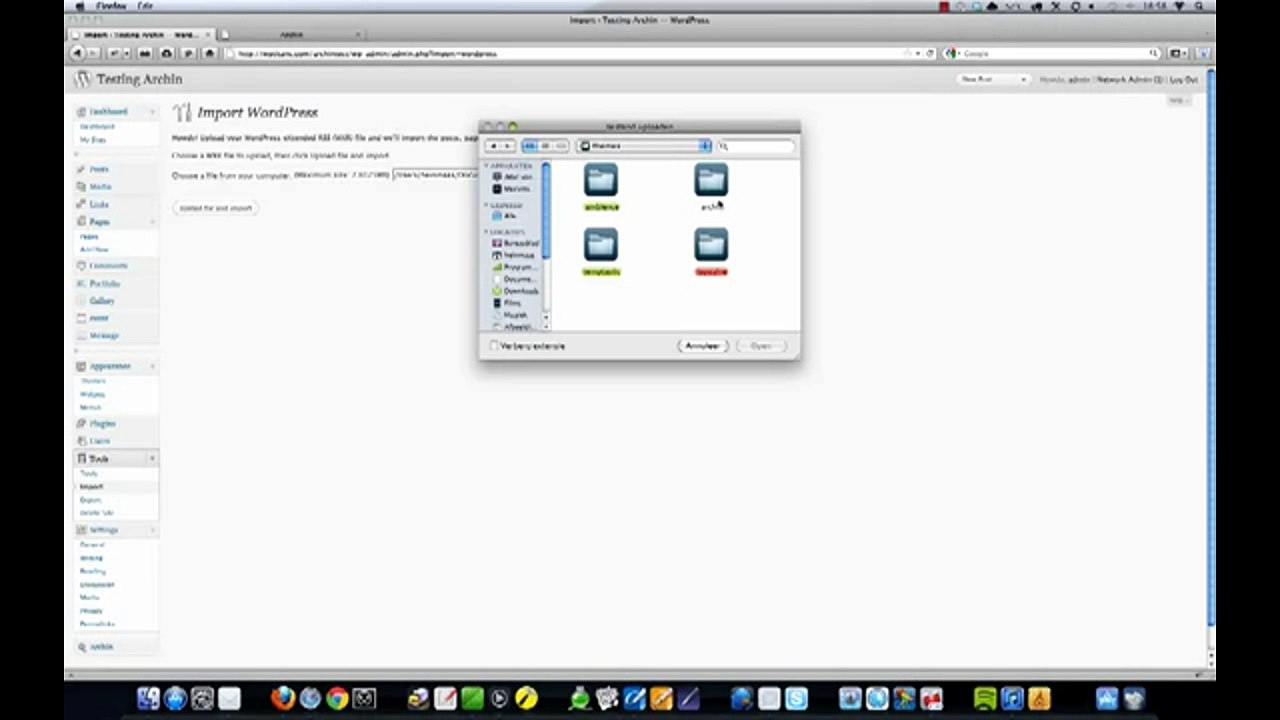Click the Firefox home toolbar button
Screen dimensions: 1280x720
(x=210, y=53)
